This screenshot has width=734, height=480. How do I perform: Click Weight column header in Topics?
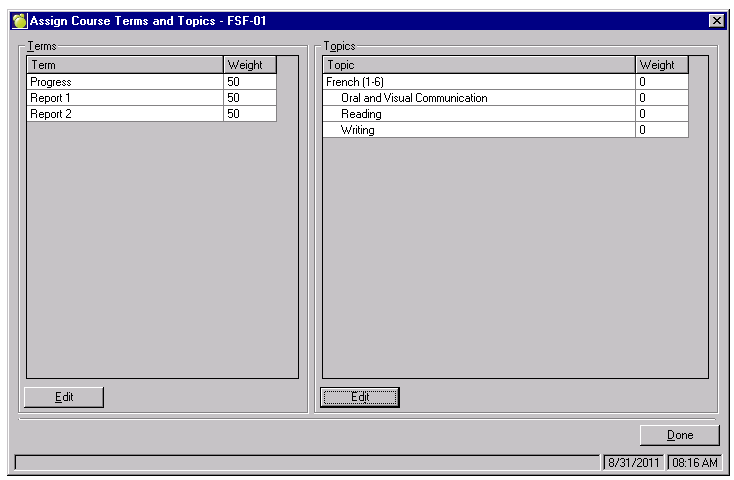tap(661, 65)
